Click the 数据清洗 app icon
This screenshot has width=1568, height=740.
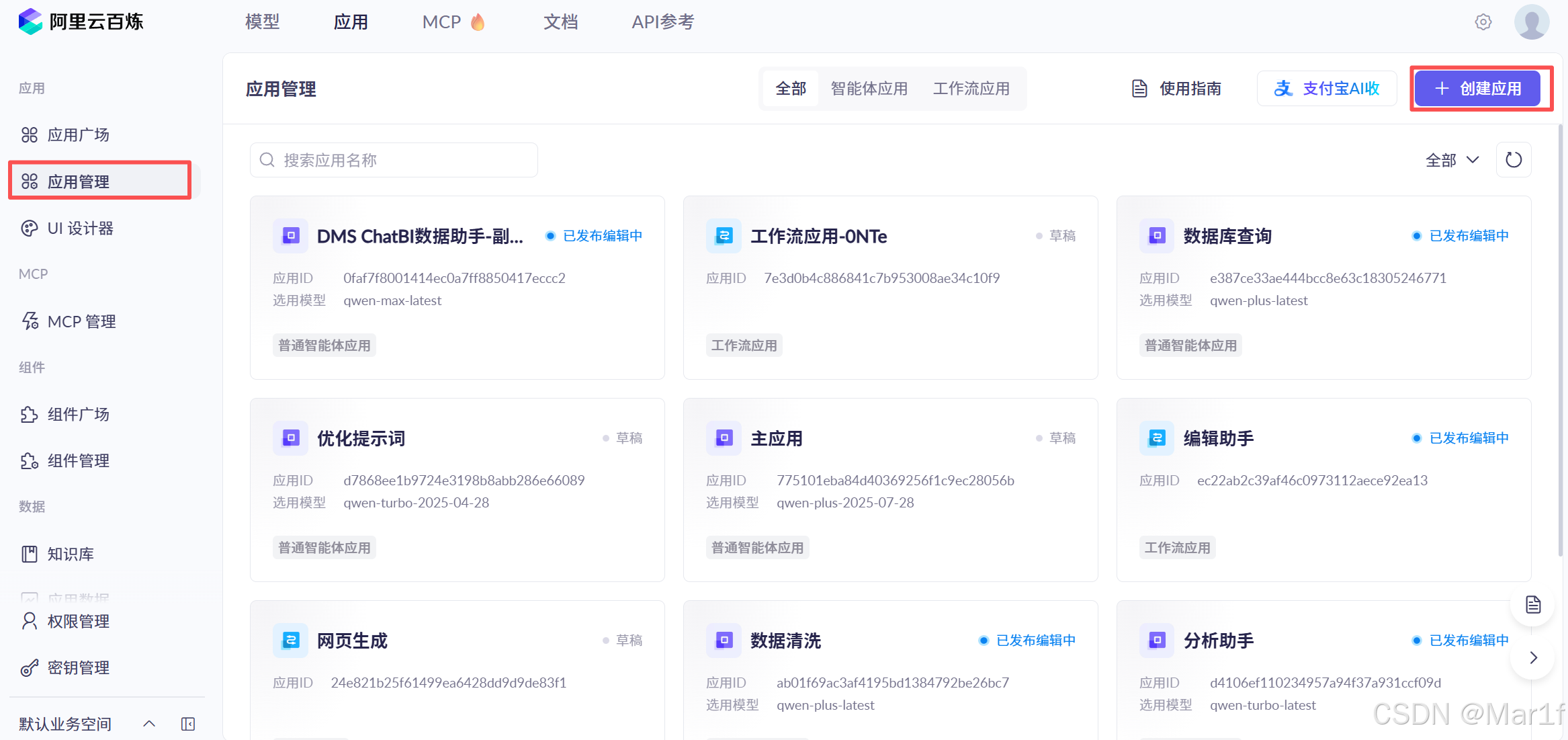tap(724, 641)
